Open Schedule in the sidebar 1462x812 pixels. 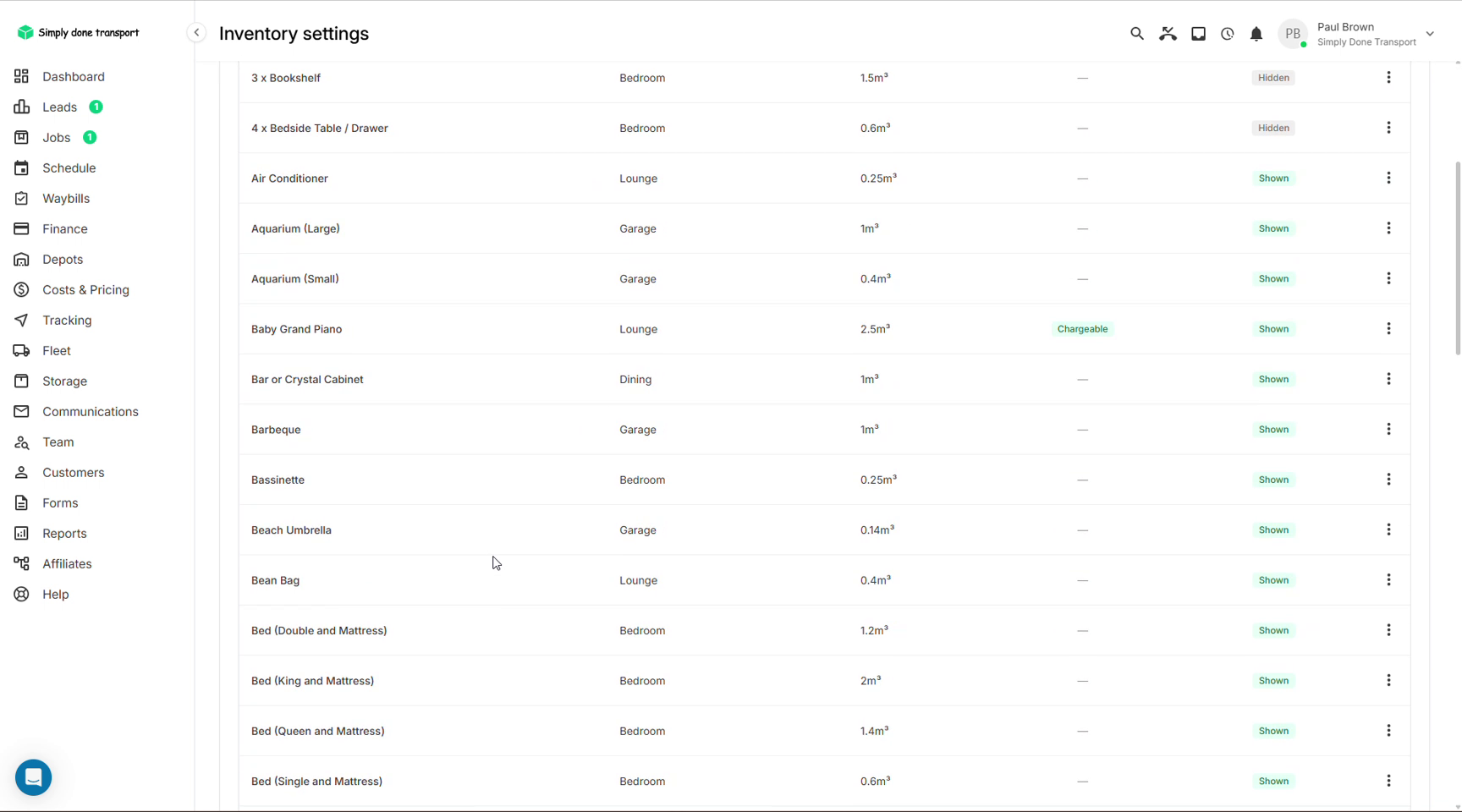tap(69, 168)
